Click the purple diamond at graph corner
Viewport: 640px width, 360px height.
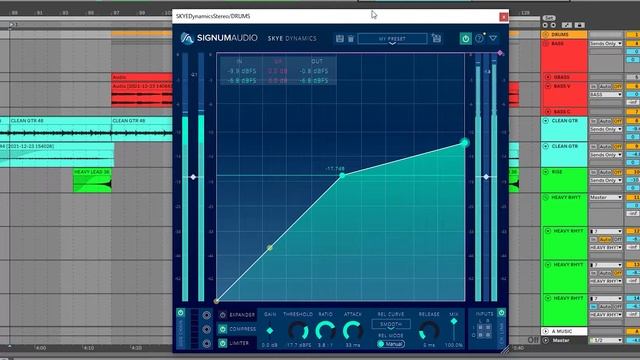500,53
